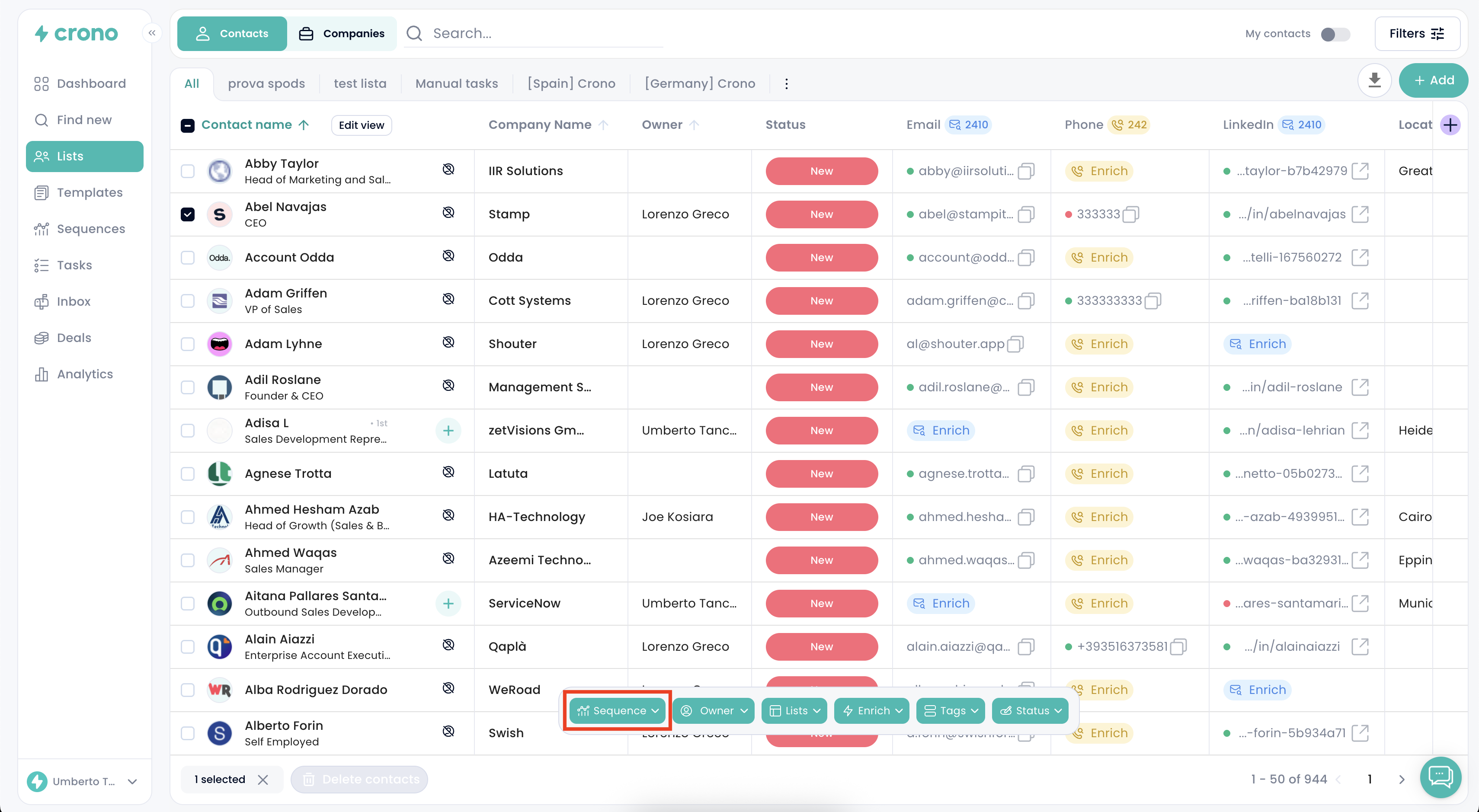Switch to the Companies tab
Image resolution: width=1479 pixels, height=812 pixels.
[x=342, y=33]
